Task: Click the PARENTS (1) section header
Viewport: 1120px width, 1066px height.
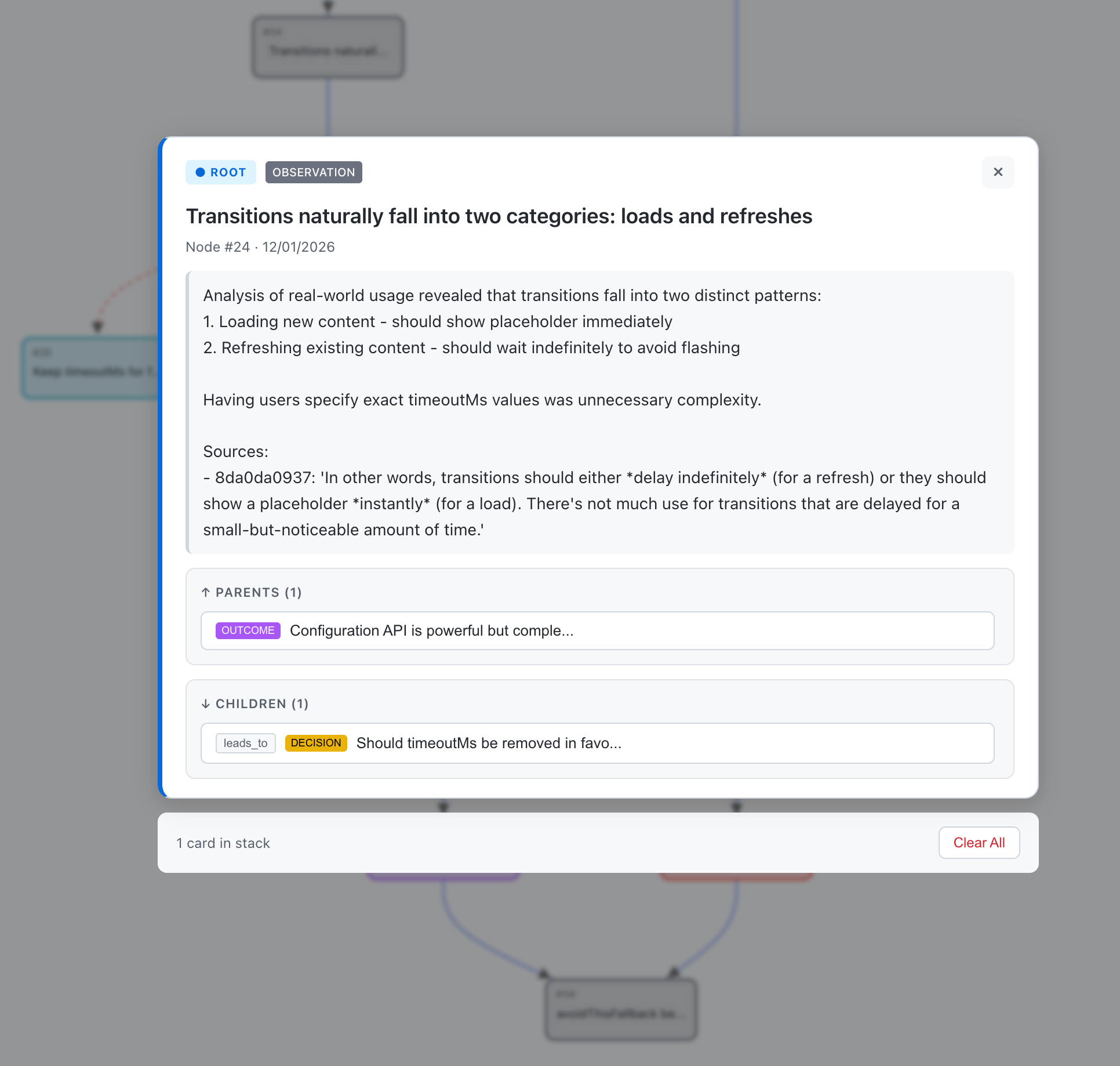Action: (x=259, y=592)
